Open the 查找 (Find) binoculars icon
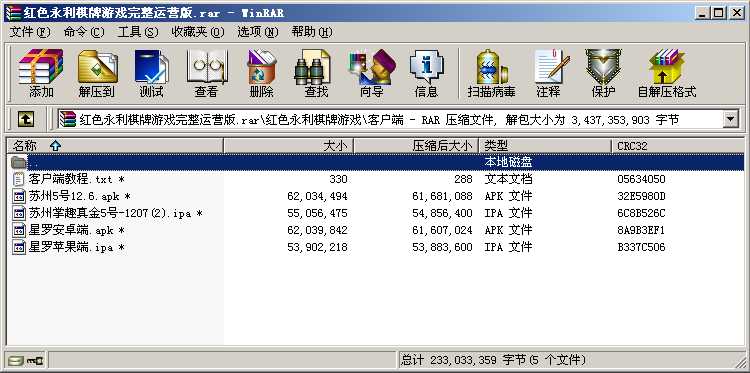 click(x=316, y=73)
